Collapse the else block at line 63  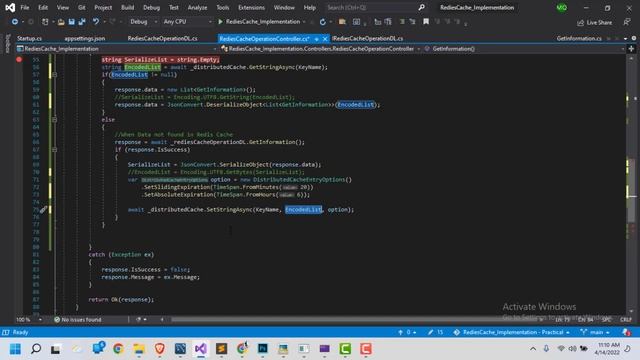[x=54, y=120]
